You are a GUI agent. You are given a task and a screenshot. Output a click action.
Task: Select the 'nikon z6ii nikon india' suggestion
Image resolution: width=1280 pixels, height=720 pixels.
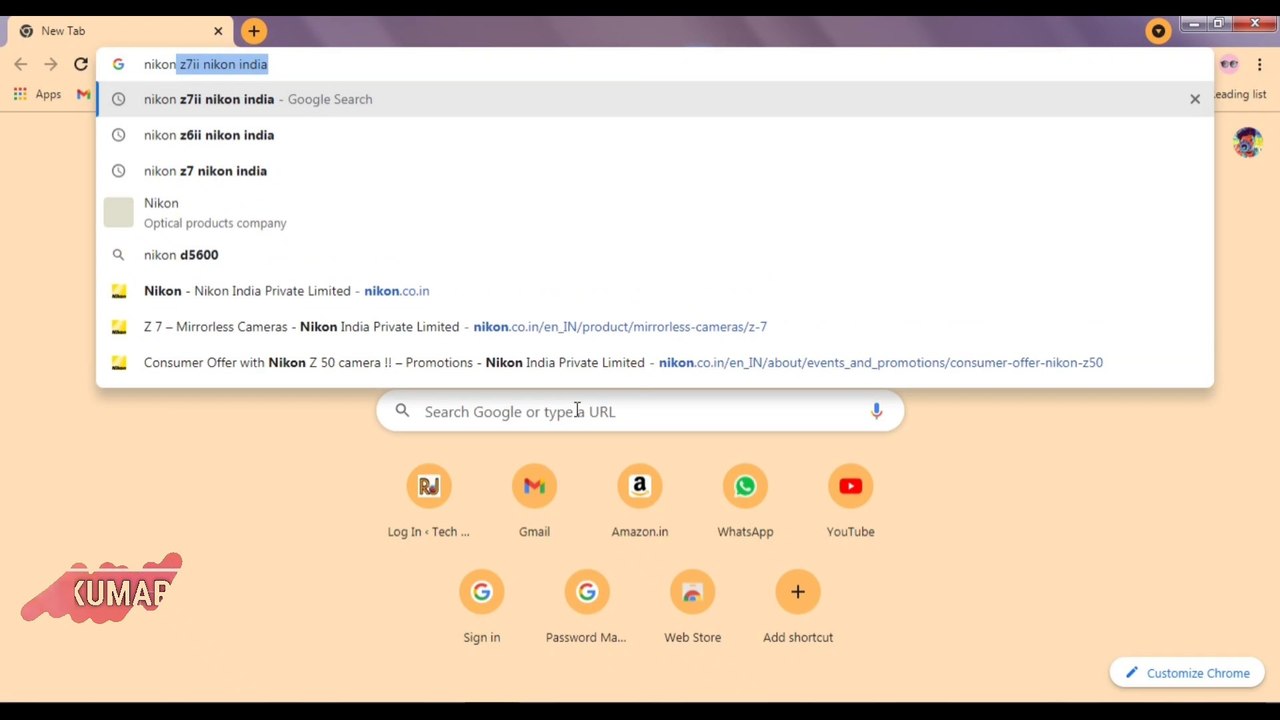tap(655, 135)
